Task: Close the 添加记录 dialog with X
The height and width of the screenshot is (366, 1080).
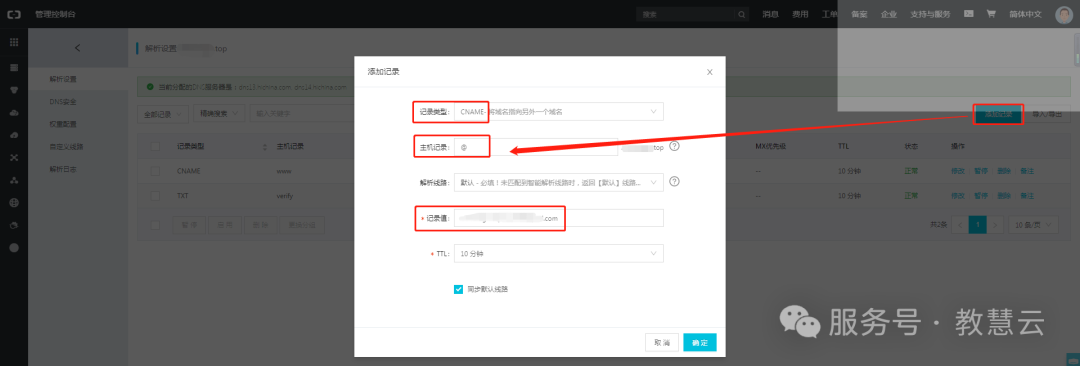Action: 709,72
